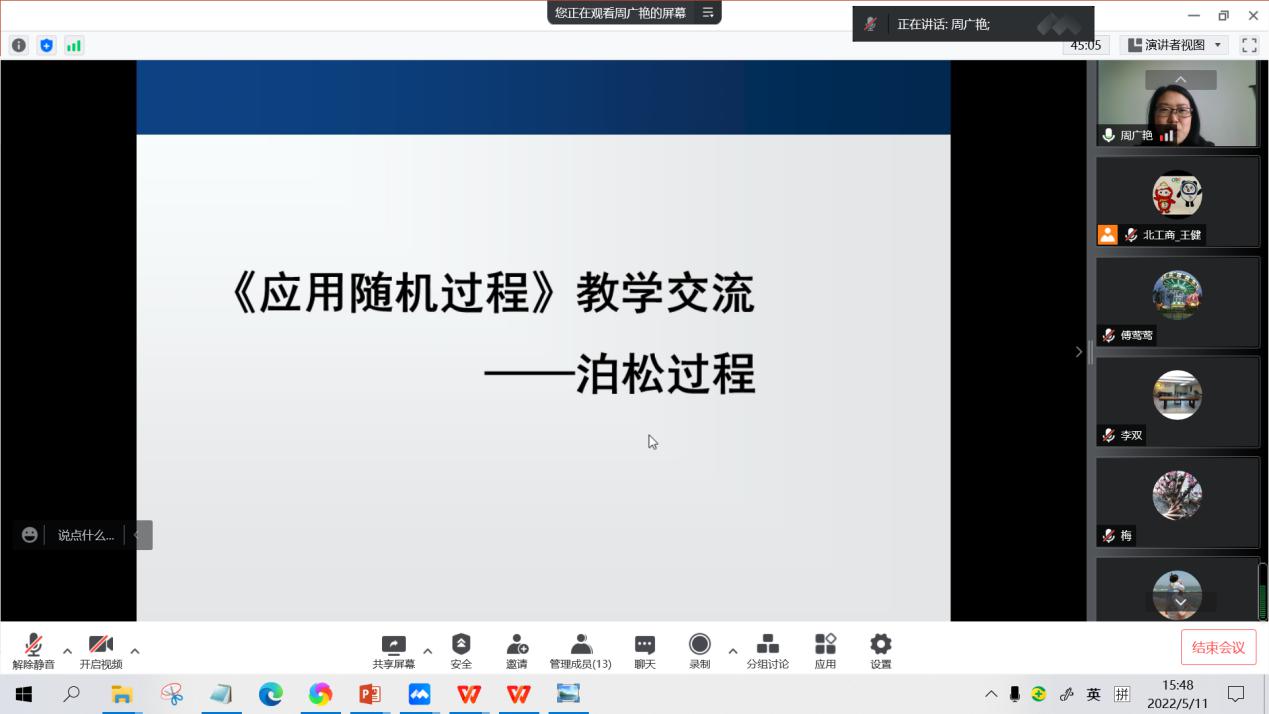
Task: Click the red 结束会议 button
Action: pyautogui.click(x=1218, y=647)
